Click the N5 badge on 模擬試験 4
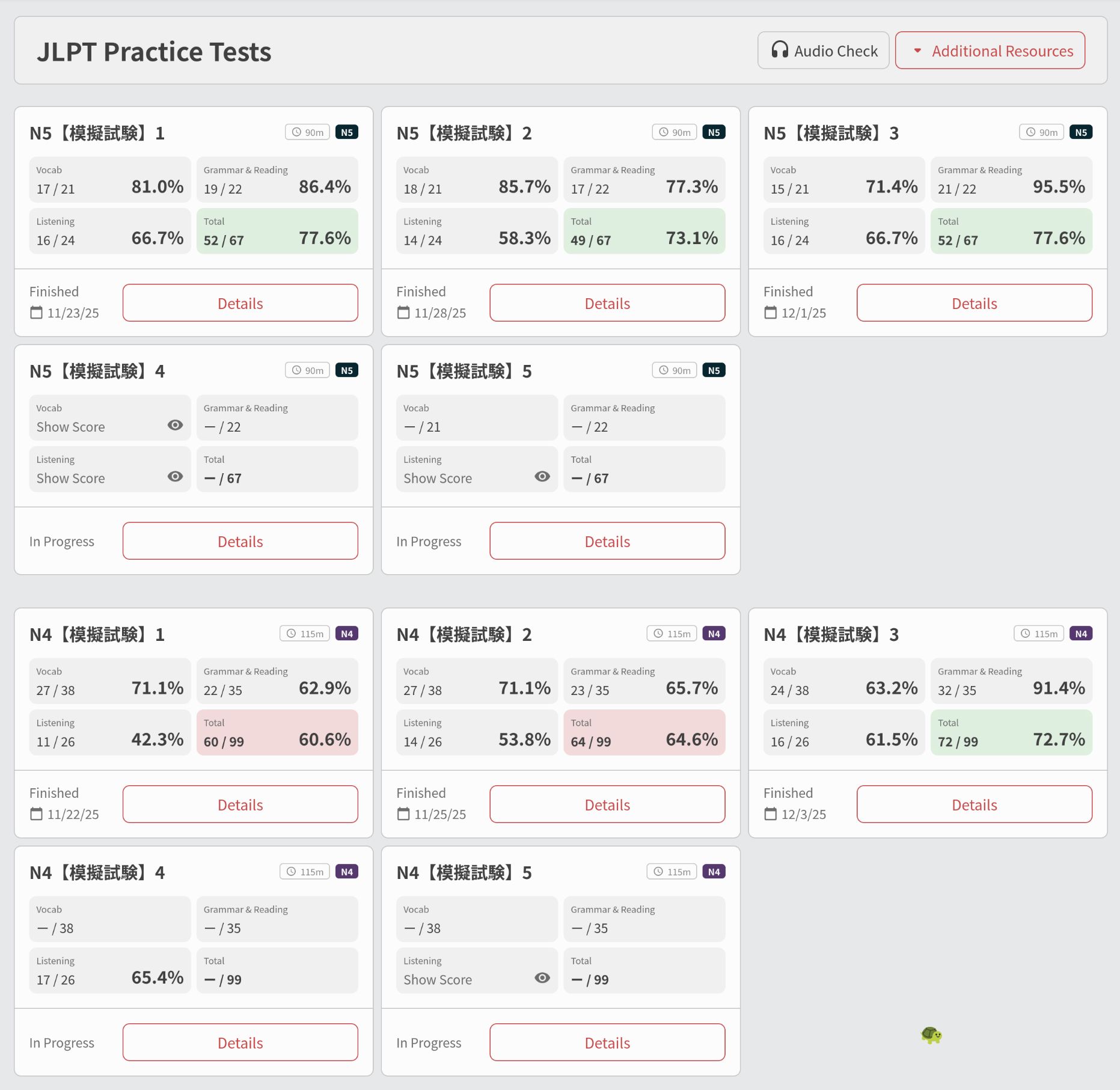This screenshot has height=1090, width=1120. (x=347, y=370)
